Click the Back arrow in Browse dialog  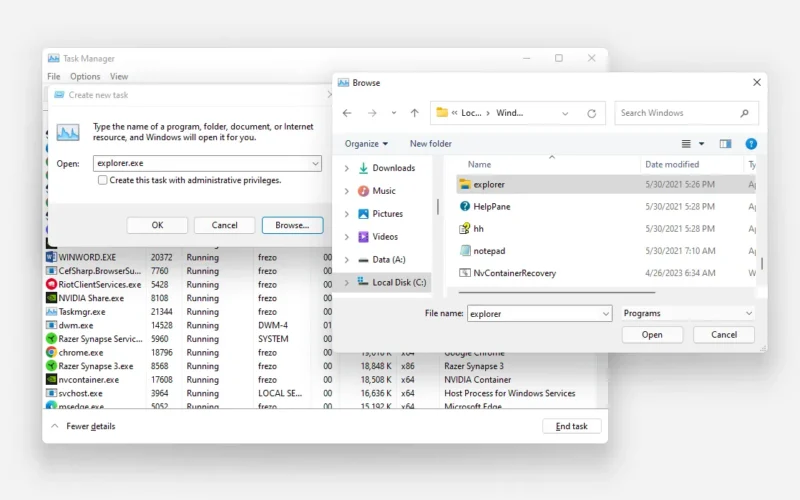click(x=347, y=113)
